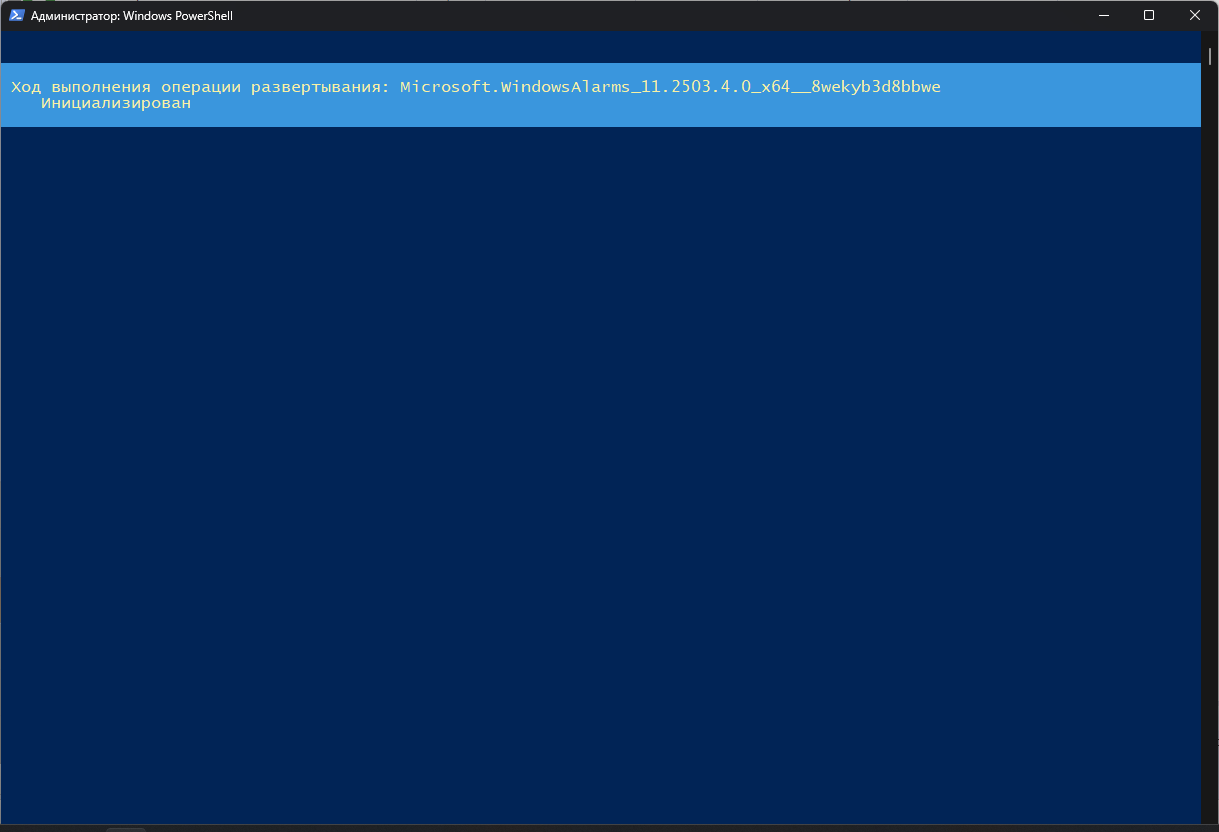The height and width of the screenshot is (832, 1219).
Task: Click the Инициализирован status text
Action: pos(115,103)
